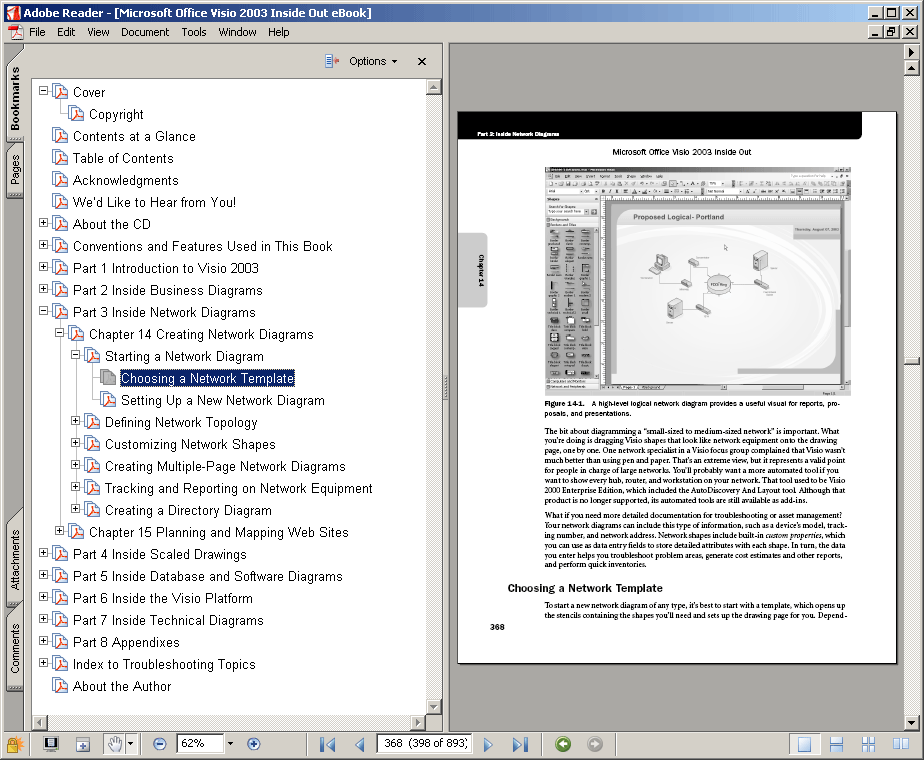Collapse Chapter 14 Creating Network Diagrams
Image resolution: width=924 pixels, height=760 pixels.
tap(59, 333)
